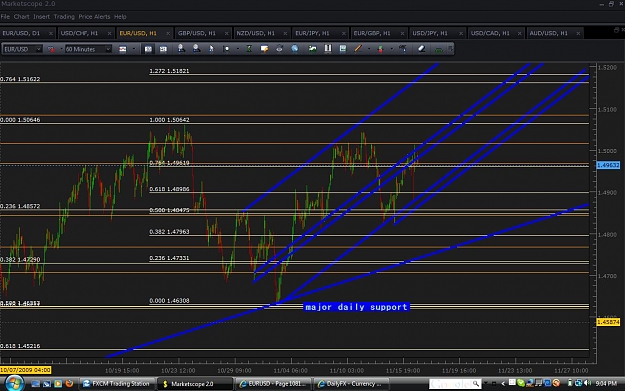Click the yellow 1.45874 price label
The image size is (625, 391).
(x=608, y=322)
